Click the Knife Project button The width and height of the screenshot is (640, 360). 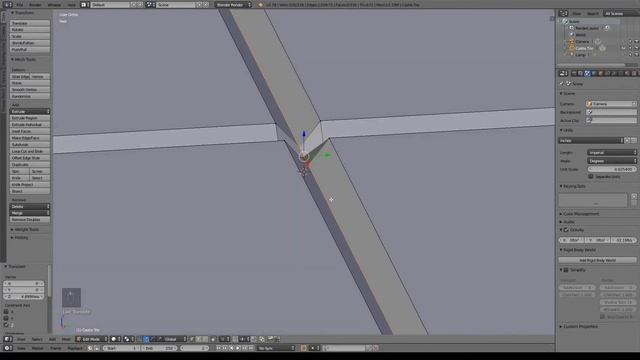point(30,184)
